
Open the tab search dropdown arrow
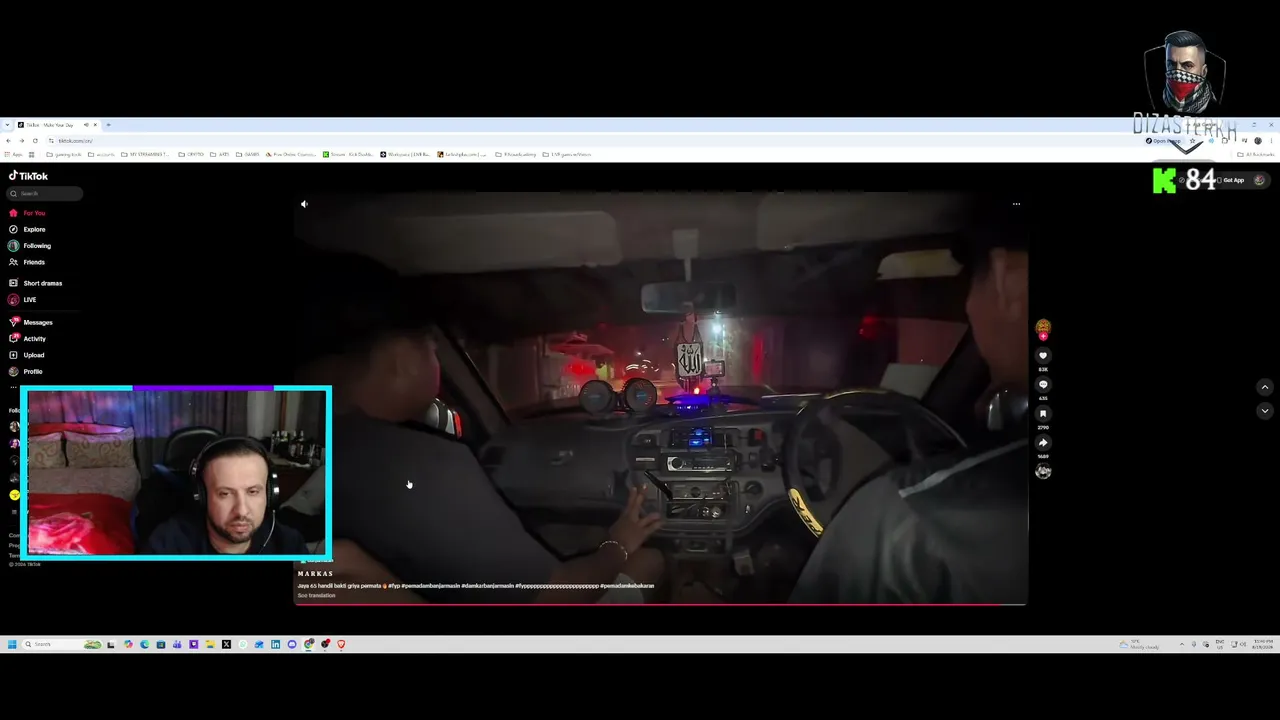(x=8, y=125)
